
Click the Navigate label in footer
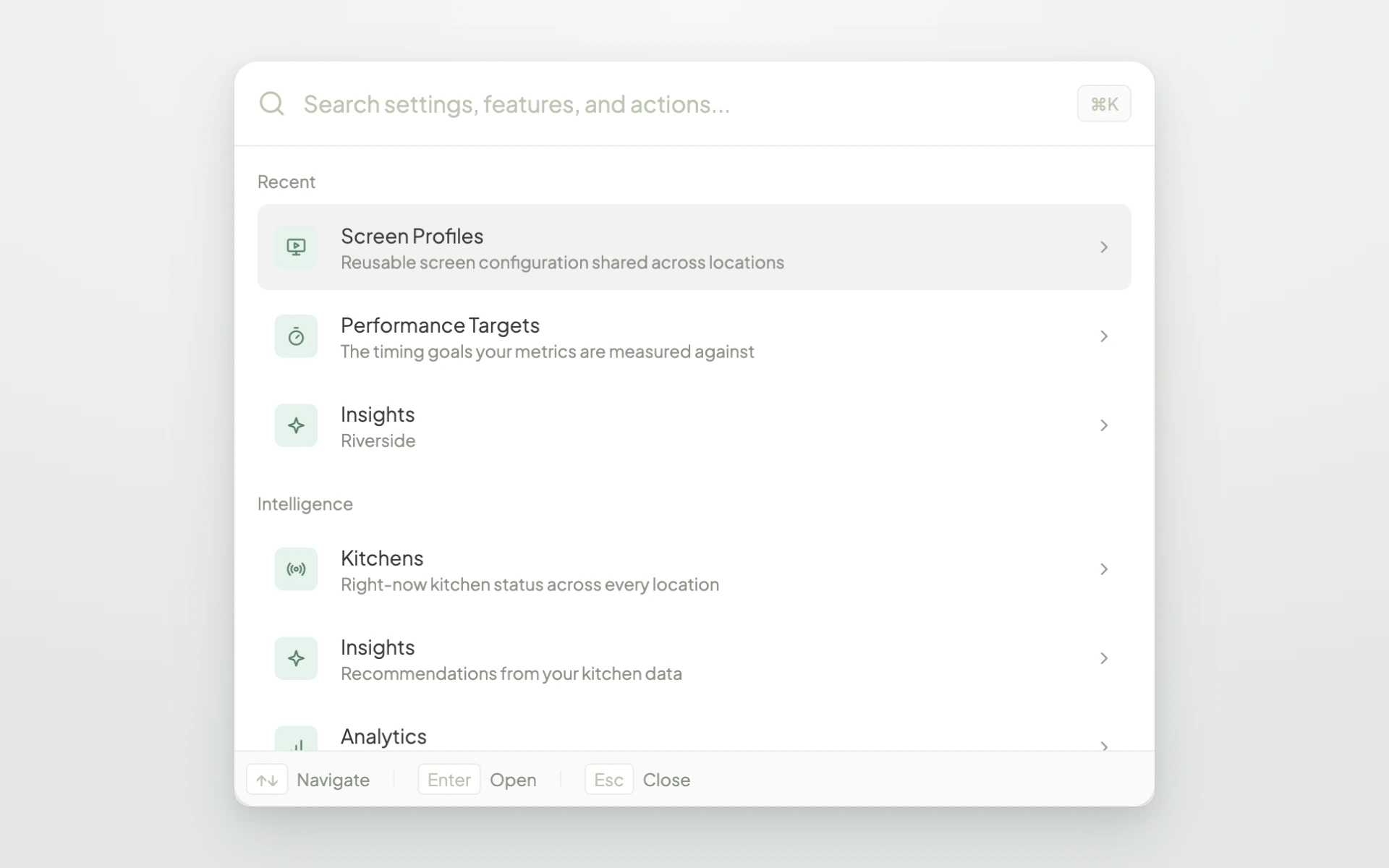click(x=333, y=780)
